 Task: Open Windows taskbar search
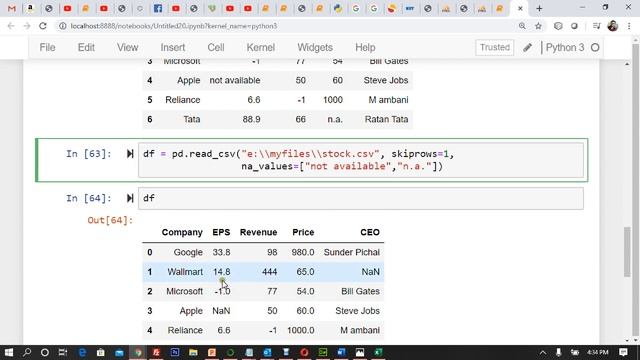pyautogui.click(x=27, y=352)
